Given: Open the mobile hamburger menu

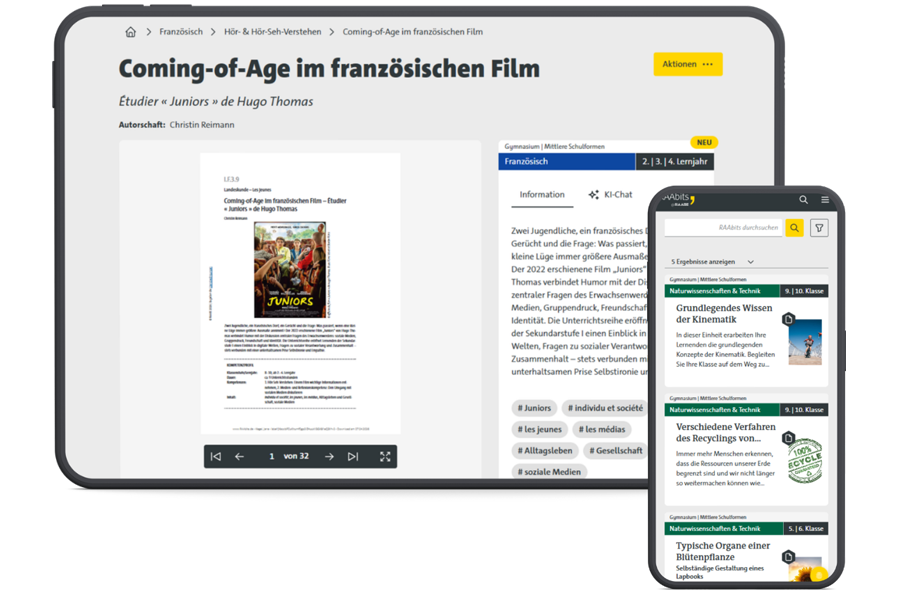Looking at the screenshot, I should click(x=825, y=200).
